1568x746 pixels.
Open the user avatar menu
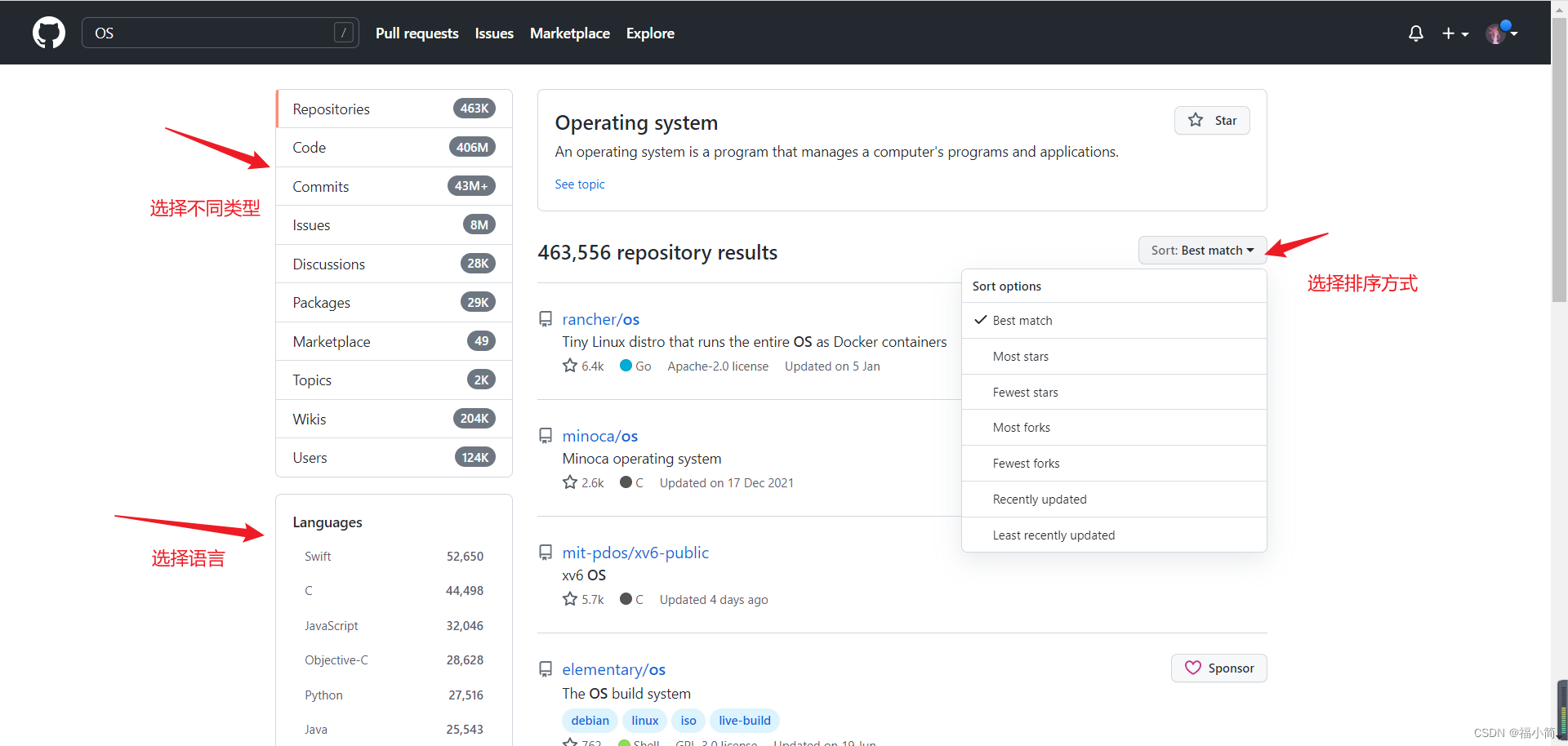pyautogui.click(x=1501, y=33)
